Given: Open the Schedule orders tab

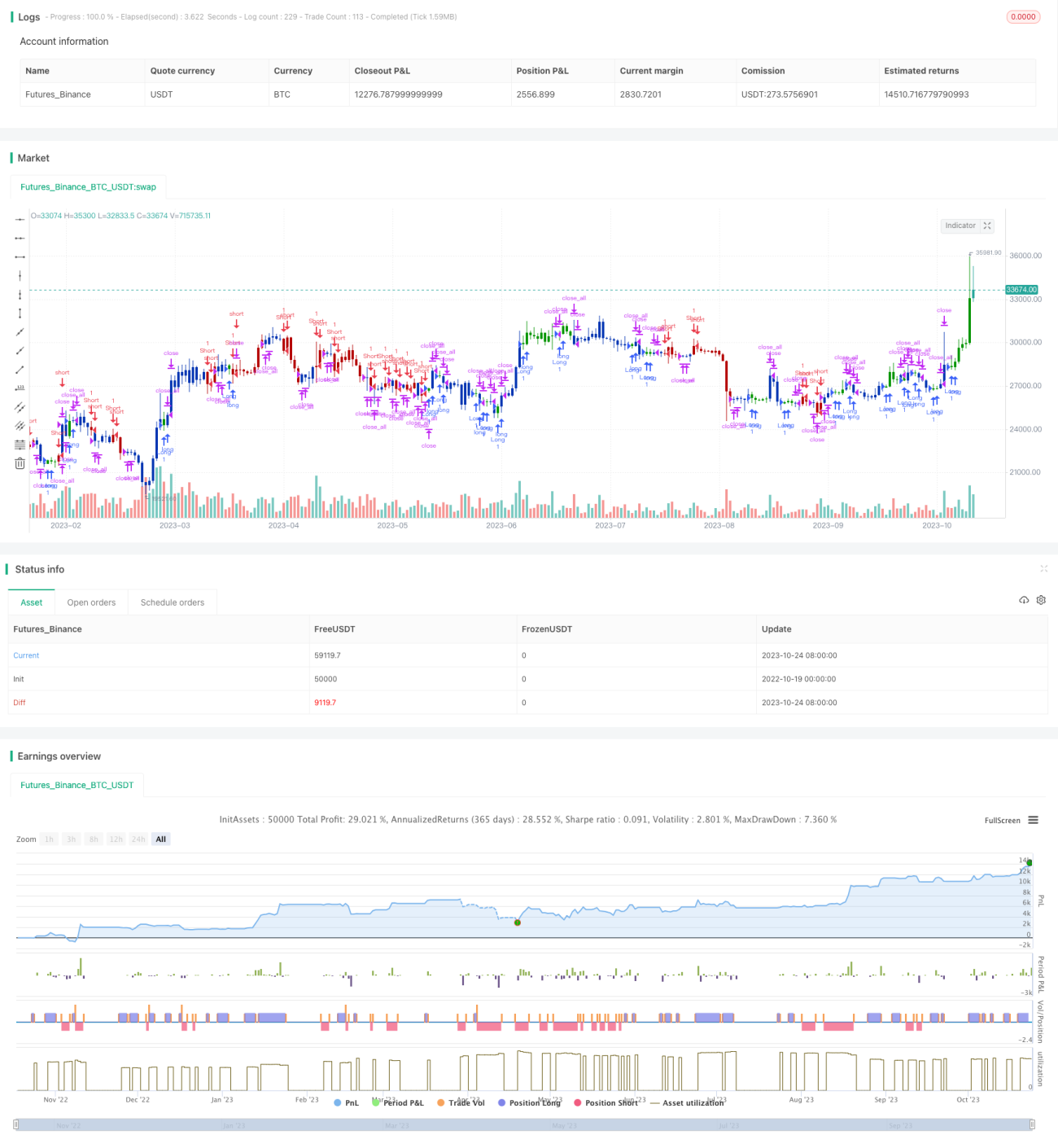Looking at the screenshot, I should [173, 602].
